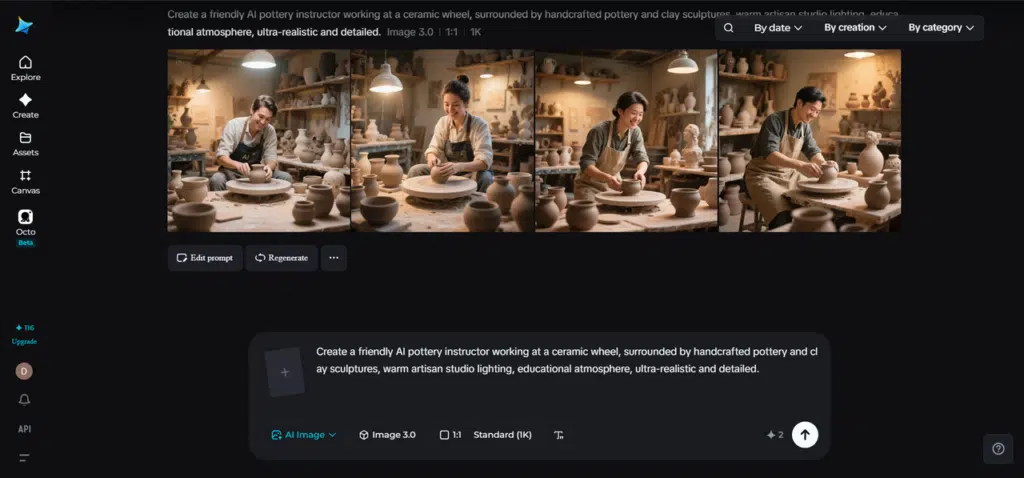Open the help question mark button
This screenshot has height=478, width=1024.
[x=998, y=449]
